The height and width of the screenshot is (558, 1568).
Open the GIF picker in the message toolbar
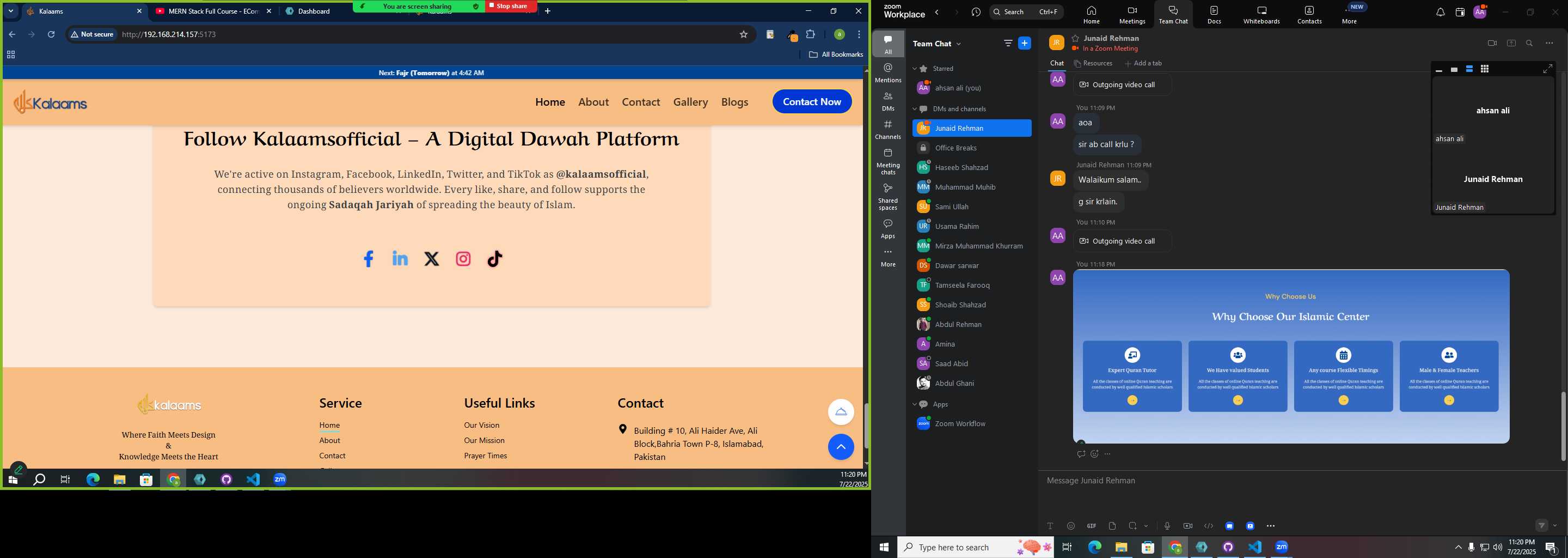(1092, 526)
